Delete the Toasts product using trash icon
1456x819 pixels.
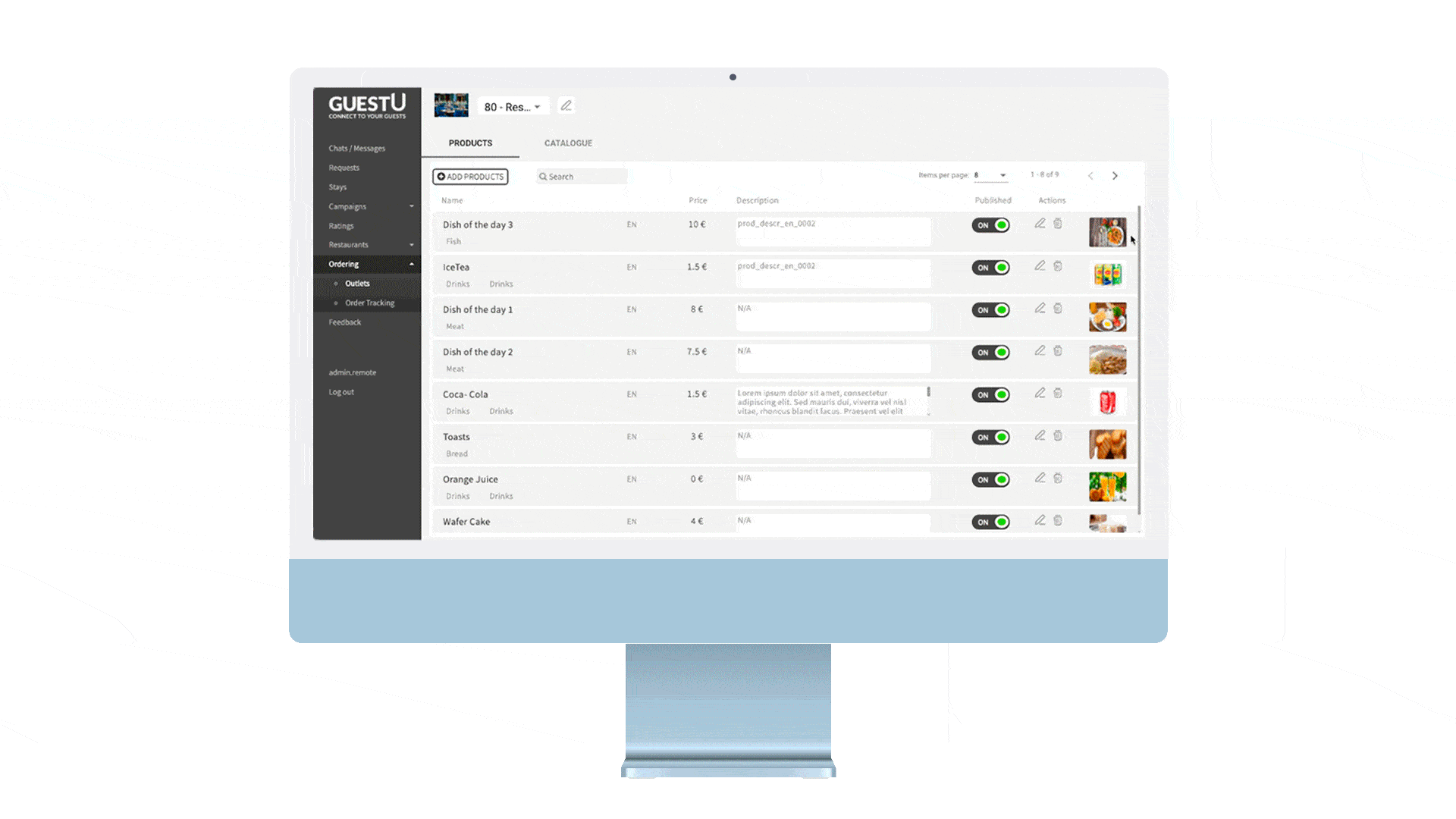pos(1058,436)
